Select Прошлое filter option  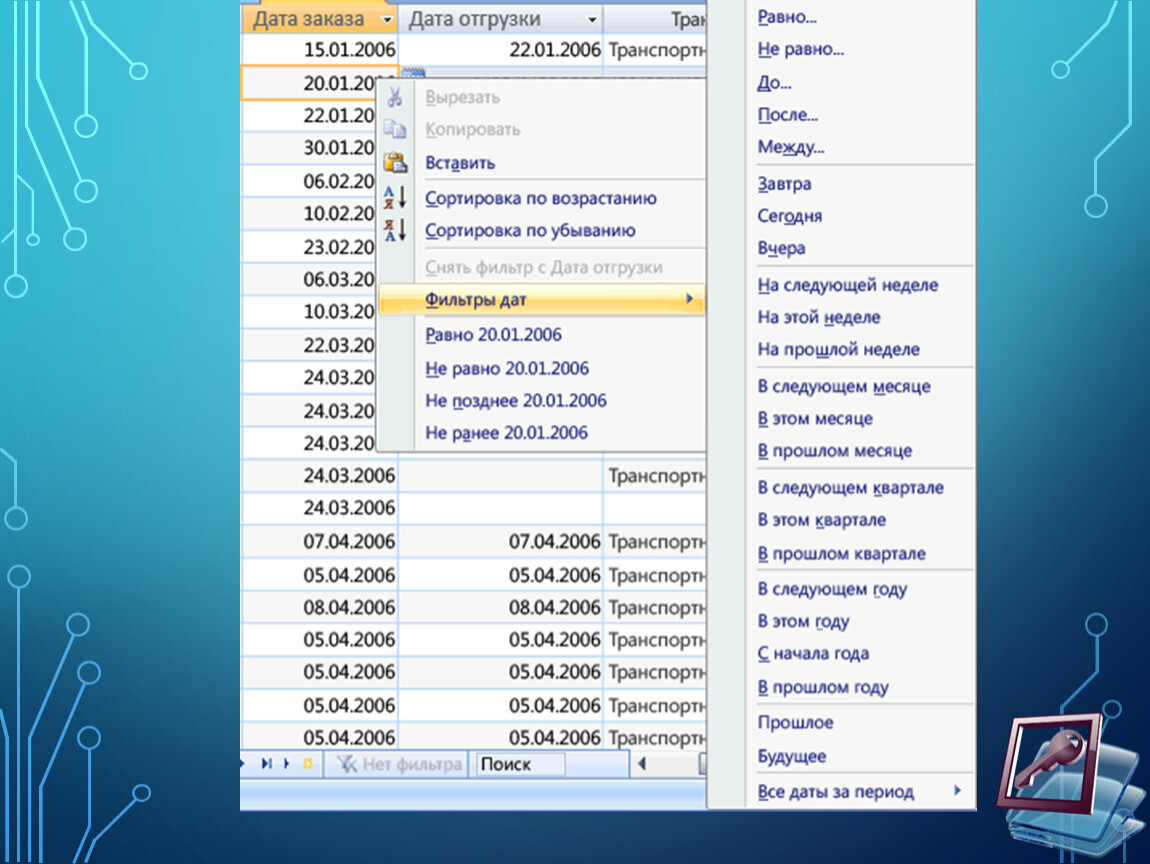(x=795, y=722)
